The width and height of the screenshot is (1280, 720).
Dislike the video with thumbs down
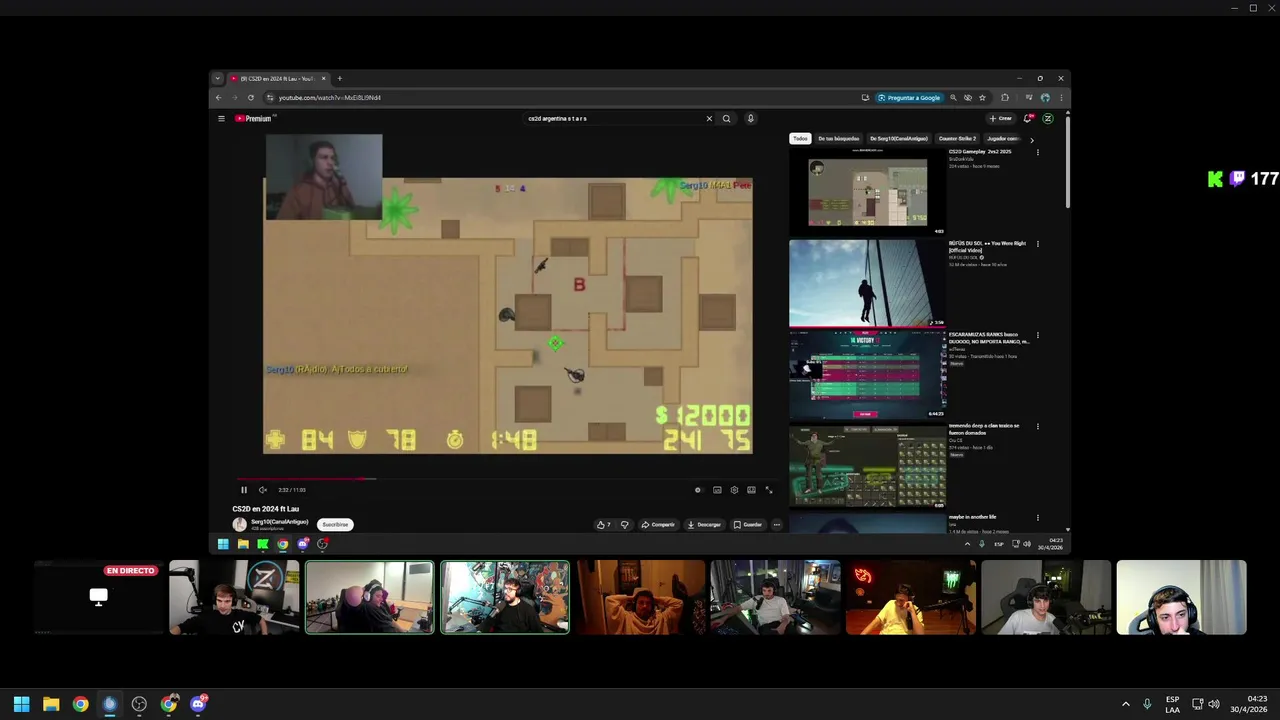coord(624,524)
